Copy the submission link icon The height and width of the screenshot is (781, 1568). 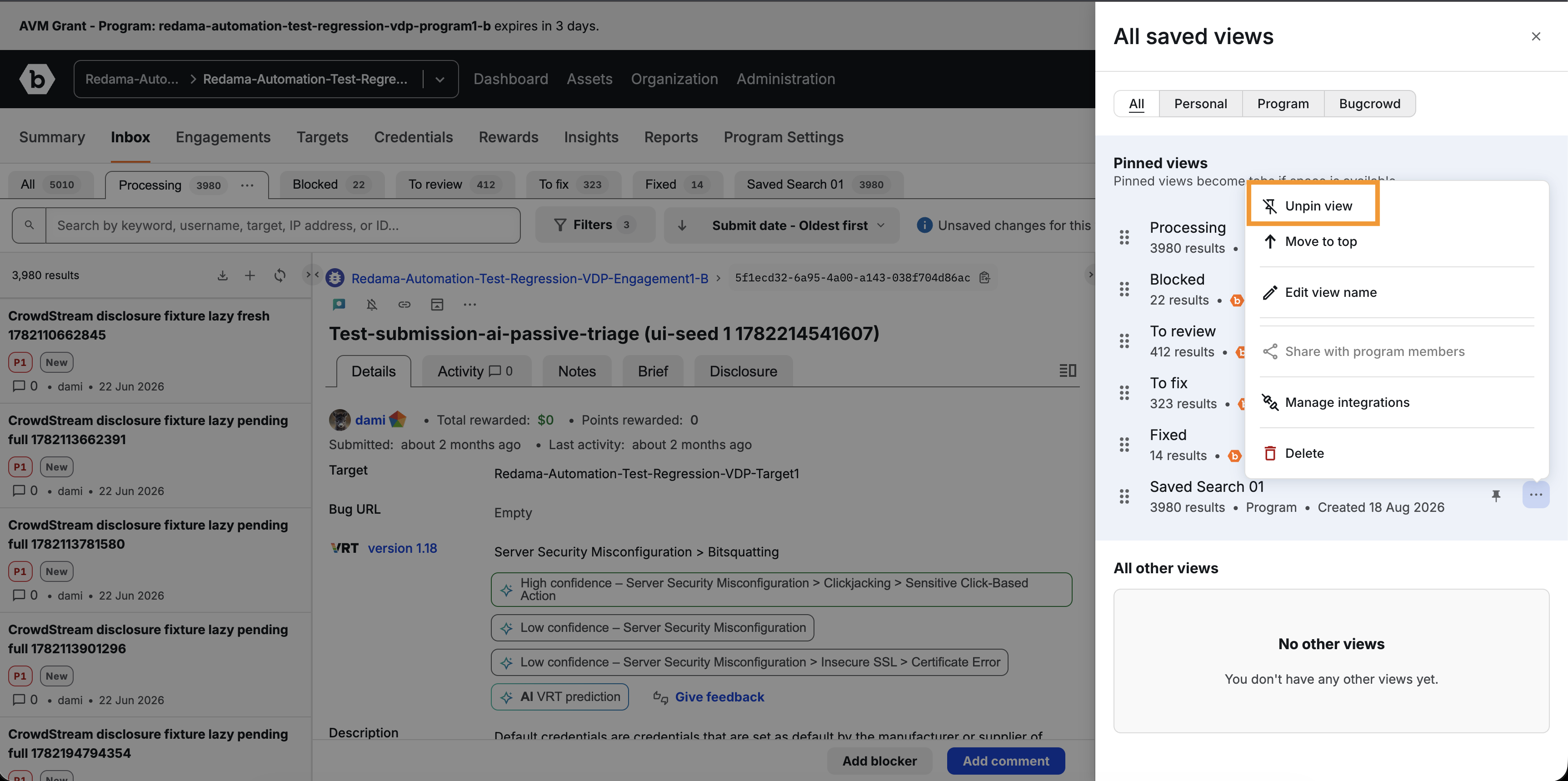[404, 305]
